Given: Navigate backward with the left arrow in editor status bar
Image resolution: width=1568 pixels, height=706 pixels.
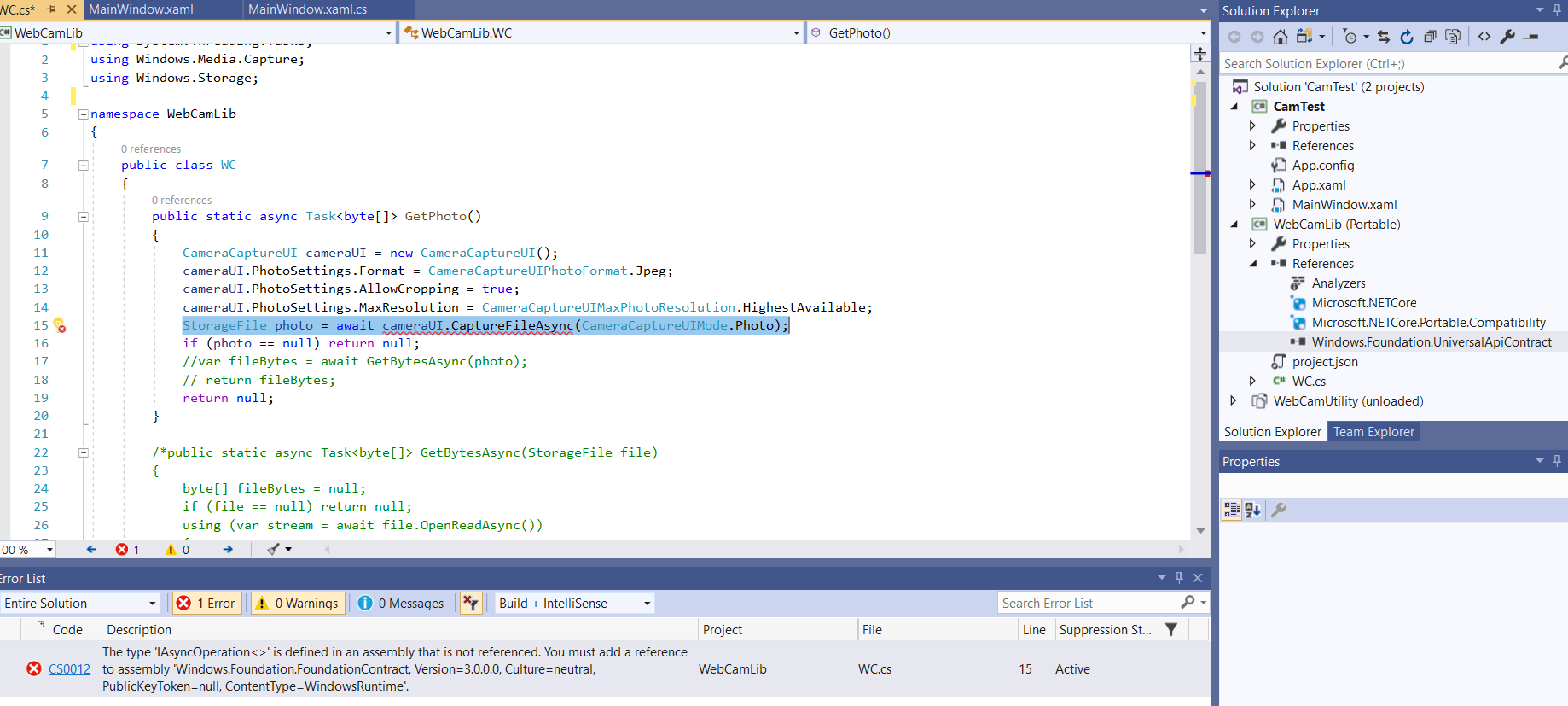Looking at the screenshot, I should click(x=91, y=550).
